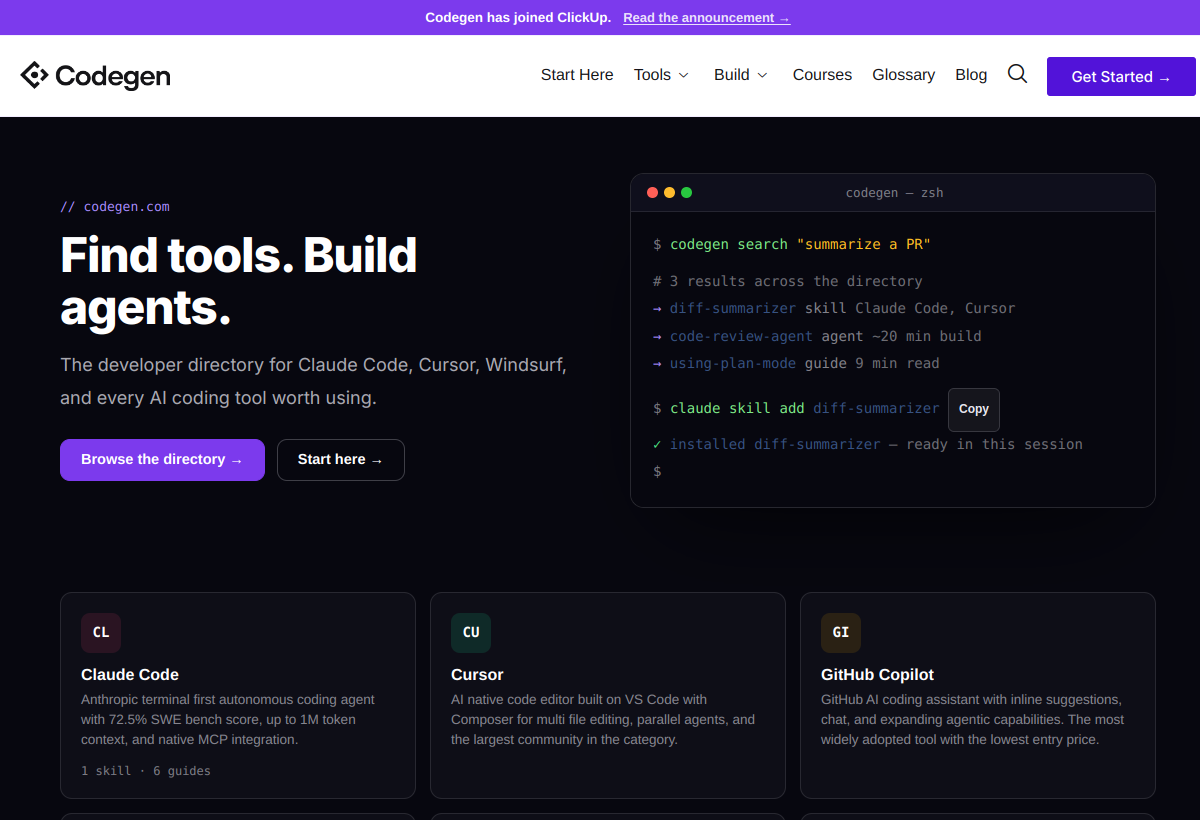This screenshot has height=820, width=1200.
Task: Click "1 skill · 6 guides" text
Action: coord(146,771)
